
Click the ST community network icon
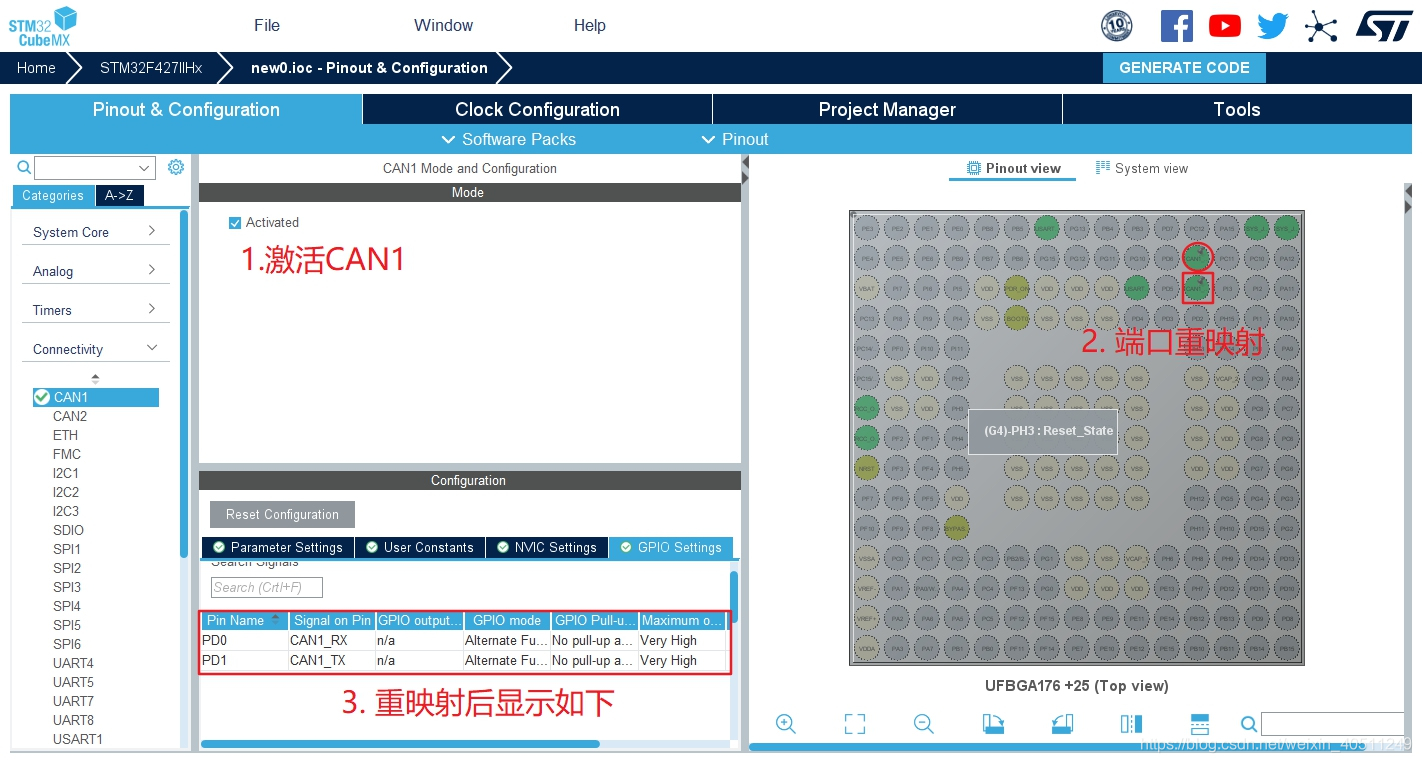(x=1321, y=26)
